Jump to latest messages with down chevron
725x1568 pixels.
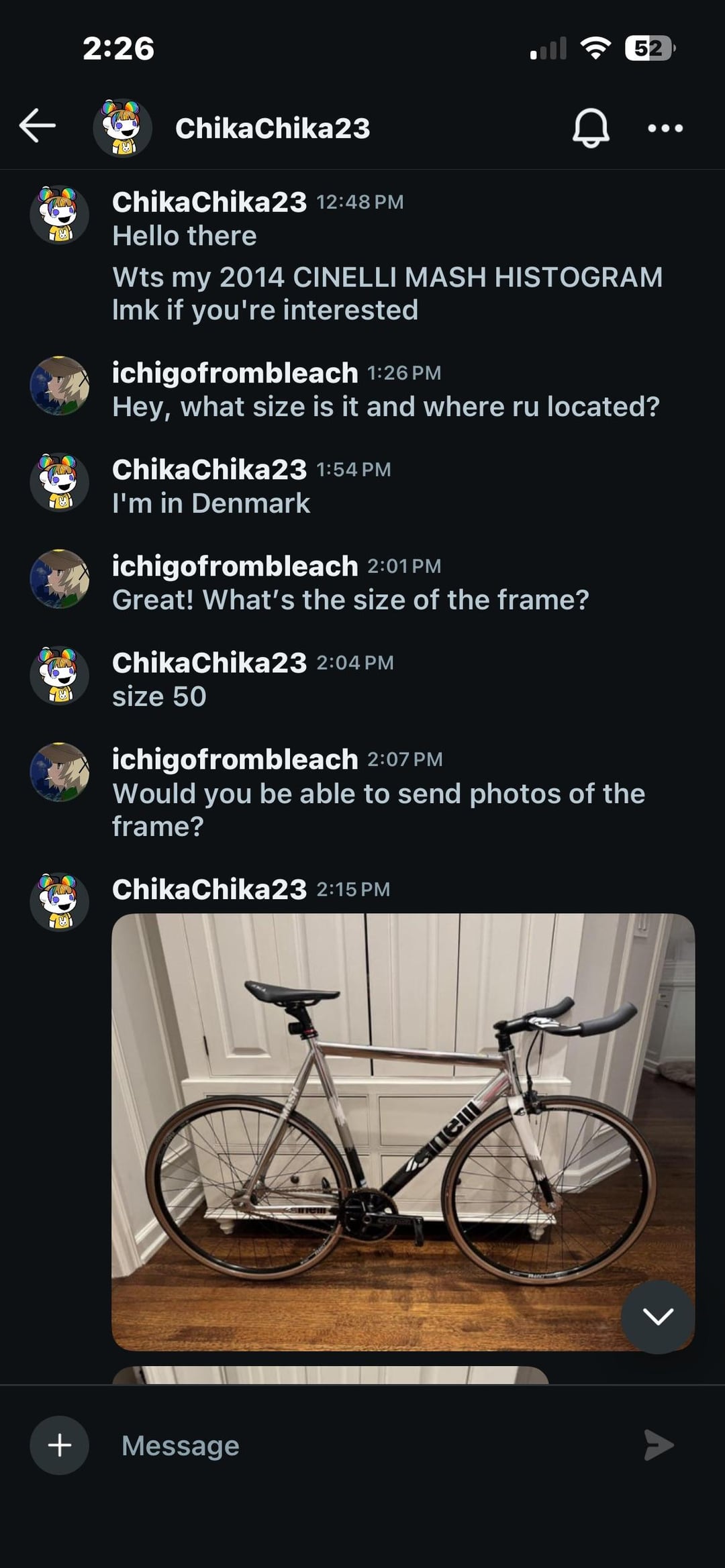coord(657,1316)
